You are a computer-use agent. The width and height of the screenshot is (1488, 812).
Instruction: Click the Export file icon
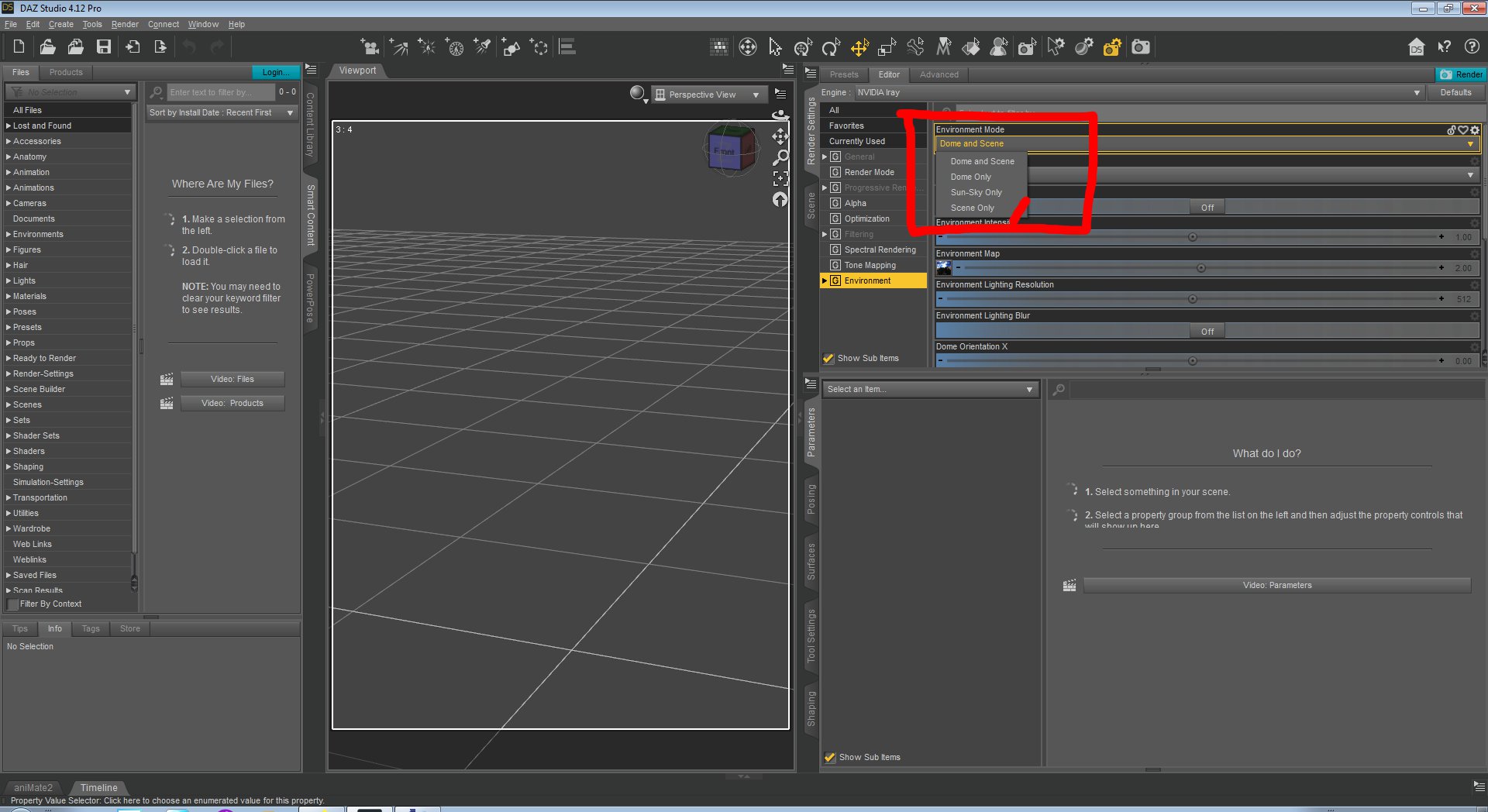160,47
